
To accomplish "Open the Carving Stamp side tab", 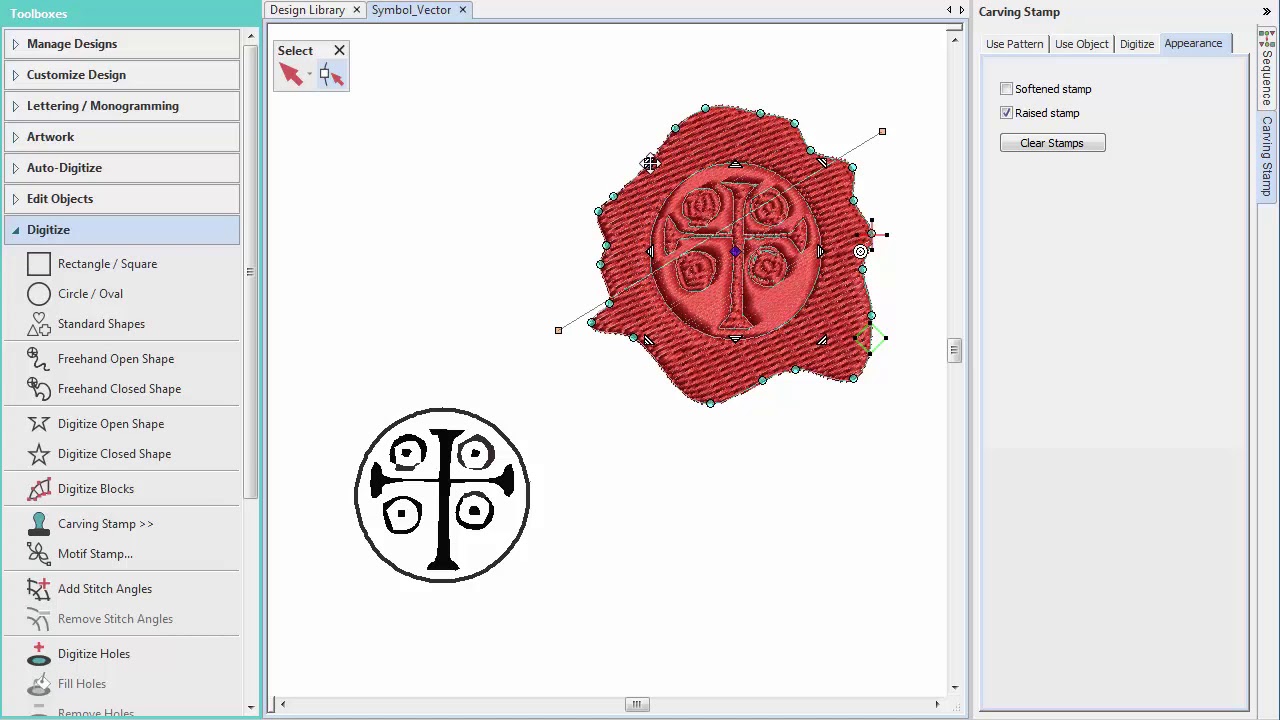I will coord(1267,156).
